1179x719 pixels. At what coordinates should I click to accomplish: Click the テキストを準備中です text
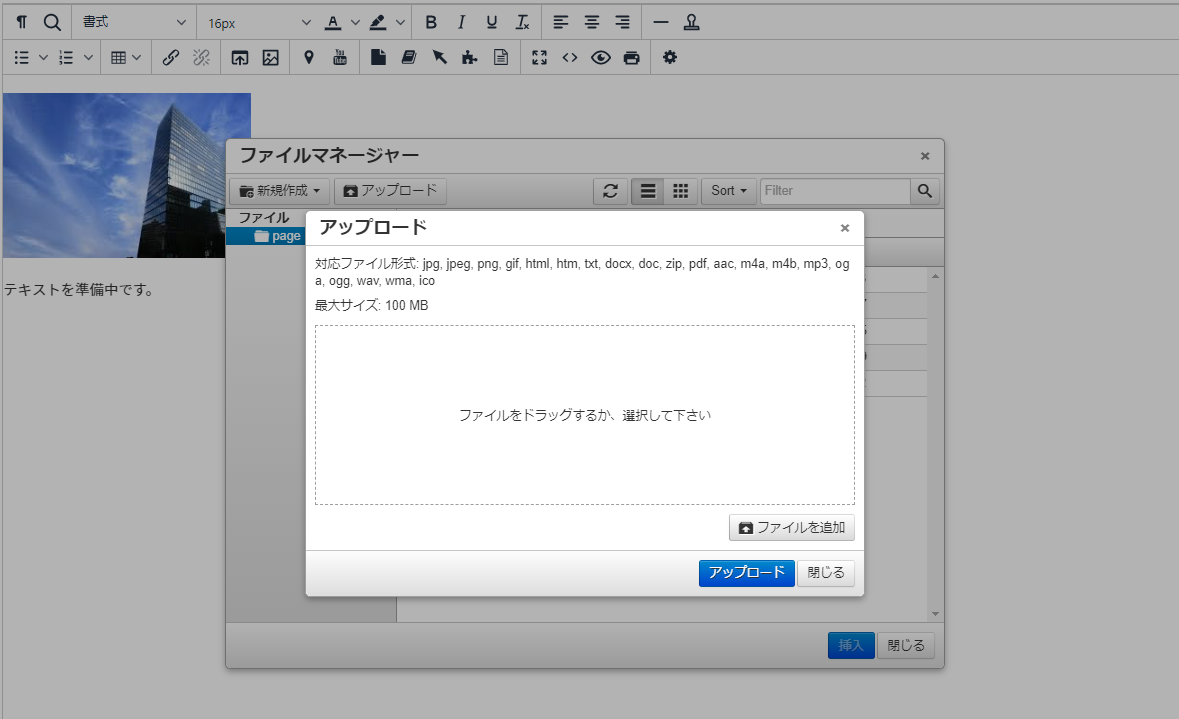[80, 290]
